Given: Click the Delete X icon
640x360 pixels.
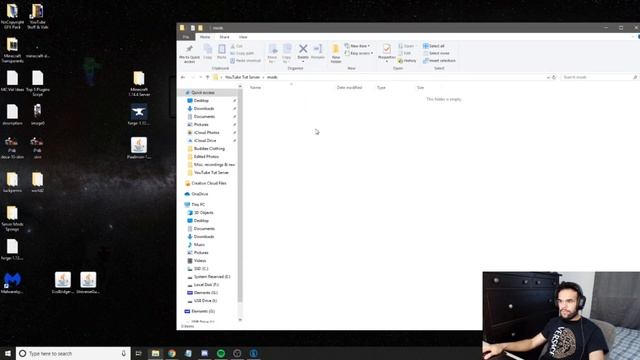Looking at the screenshot, I should coord(303,52).
